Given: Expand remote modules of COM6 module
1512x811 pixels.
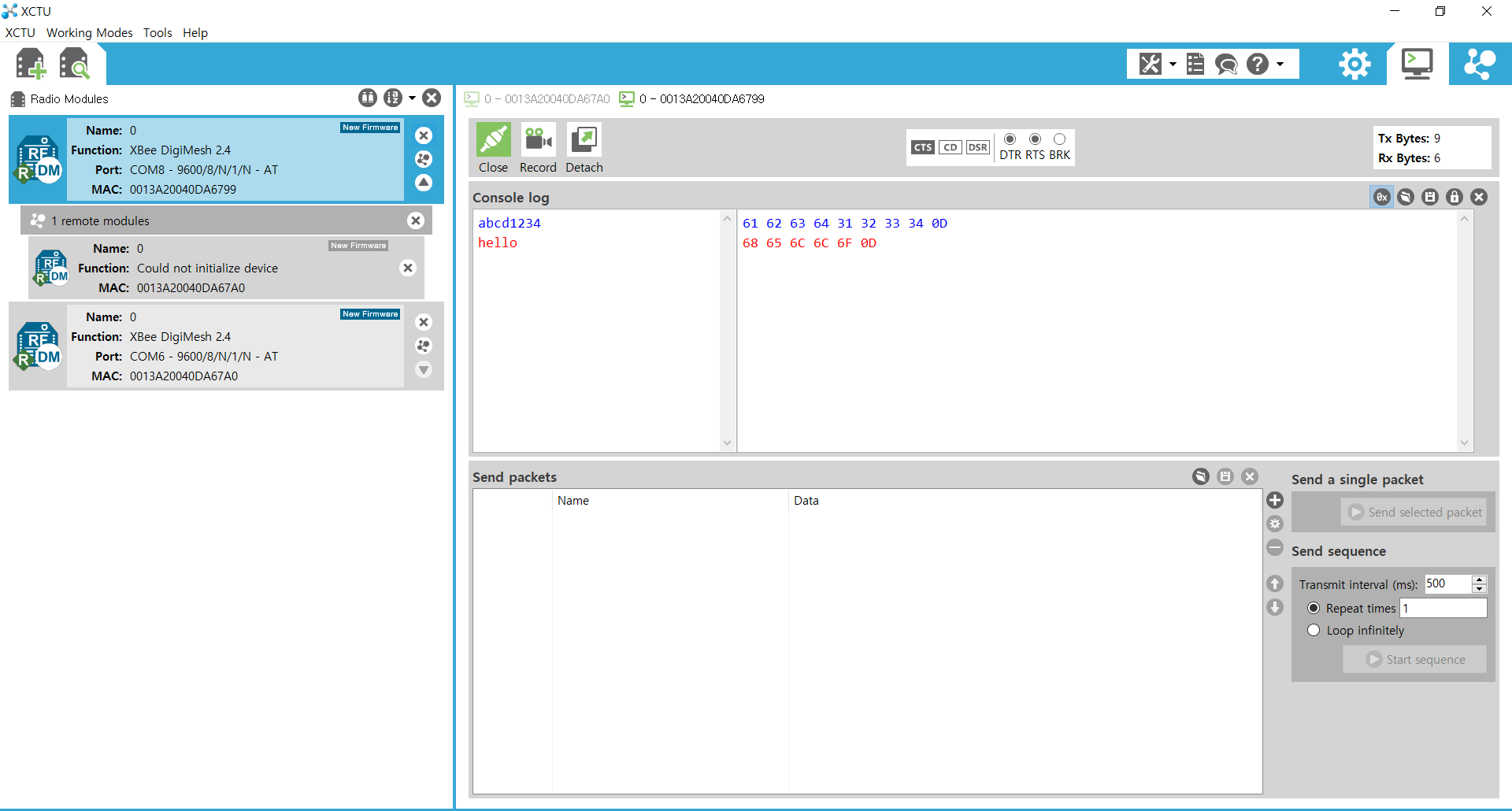Looking at the screenshot, I should tap(424, 369).
